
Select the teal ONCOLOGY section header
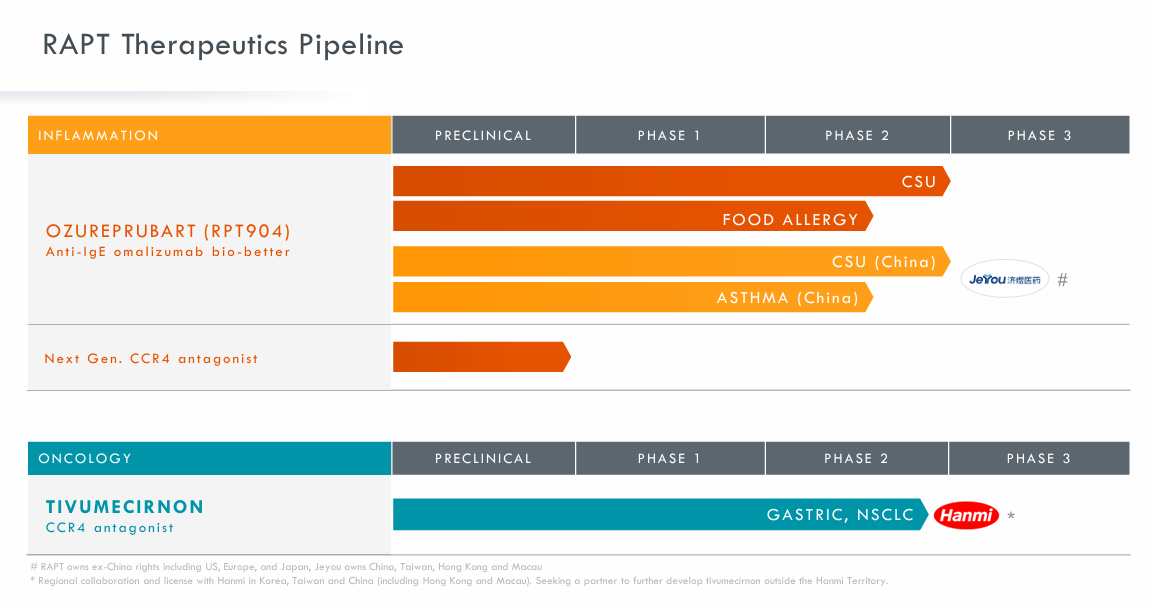(209, 458)
